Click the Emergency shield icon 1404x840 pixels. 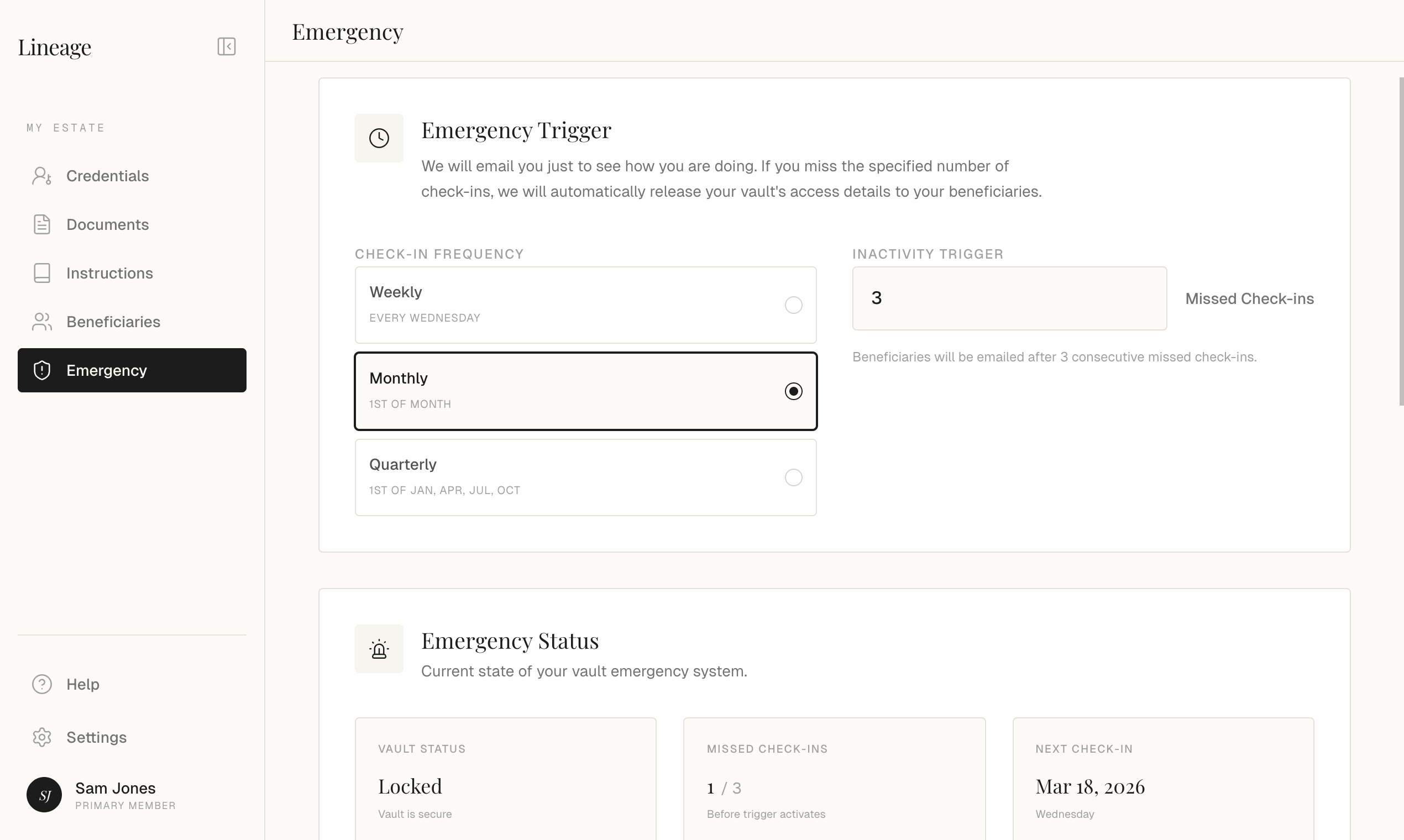pyautogui.click(x=42, y=371)
